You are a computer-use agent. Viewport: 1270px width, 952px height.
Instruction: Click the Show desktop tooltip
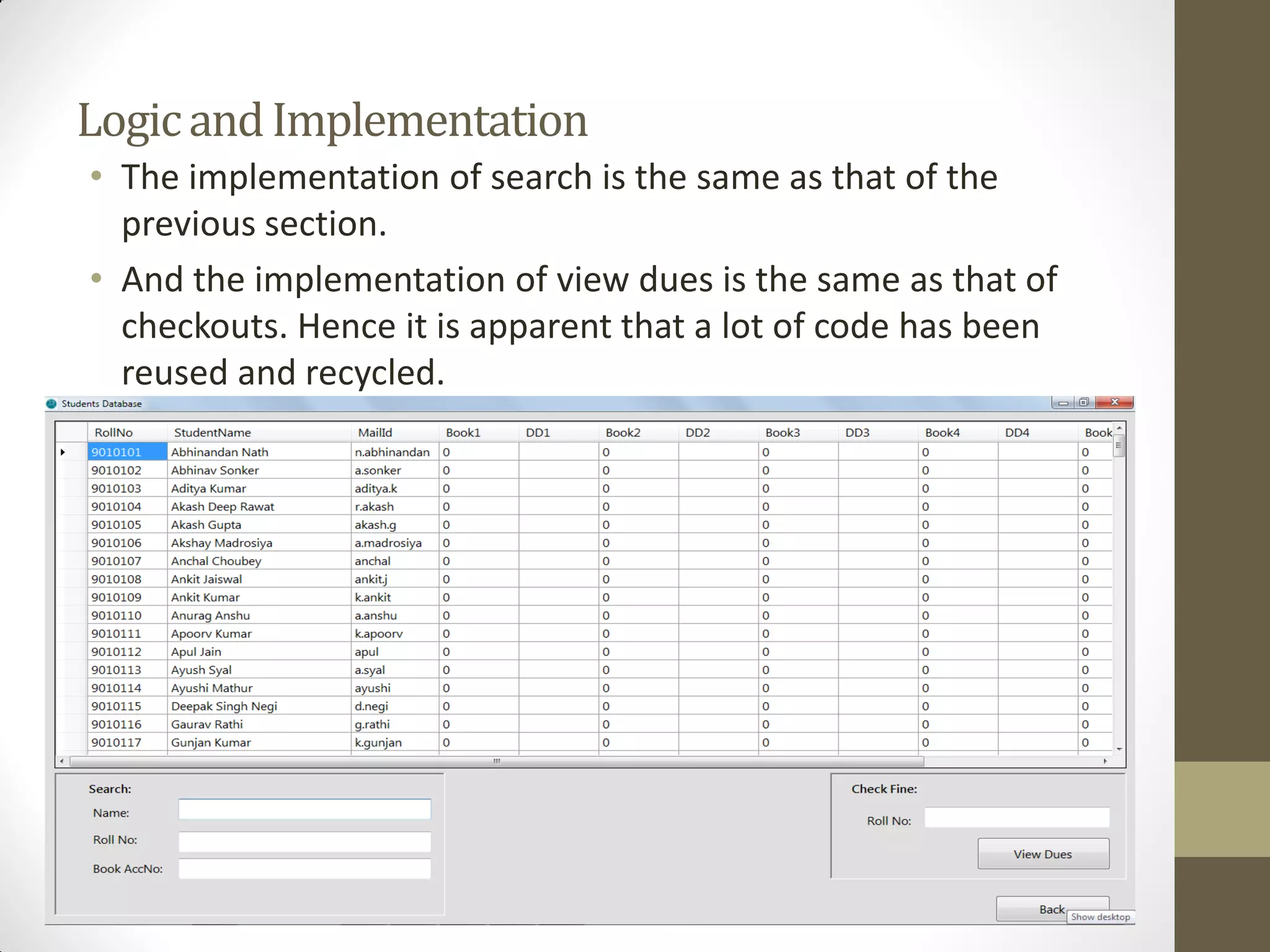1100,917
